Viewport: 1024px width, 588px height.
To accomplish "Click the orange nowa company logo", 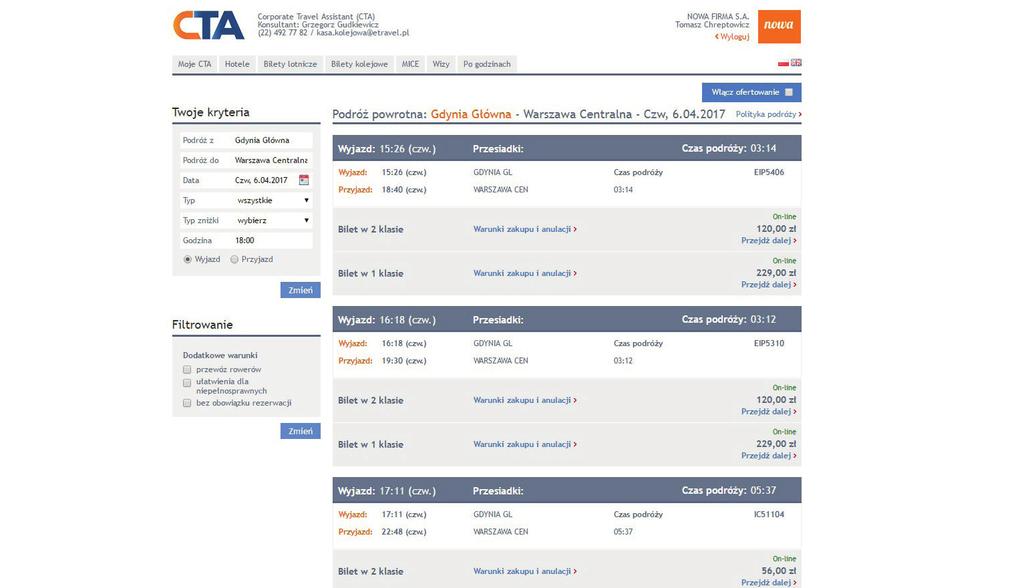I will 779,26.
